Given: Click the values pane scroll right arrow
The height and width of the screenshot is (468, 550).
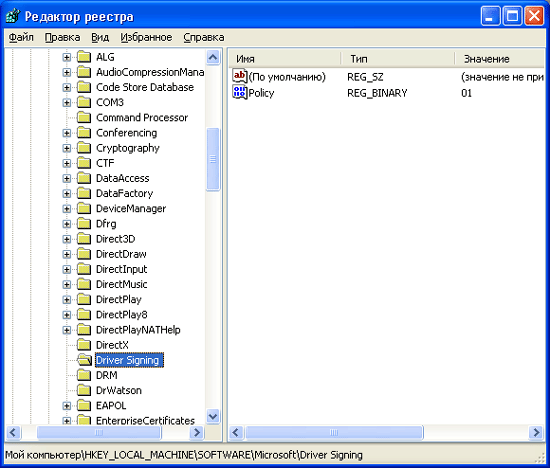Looking at the screenshot, I should pyautogui.click(x=536, y=432).
